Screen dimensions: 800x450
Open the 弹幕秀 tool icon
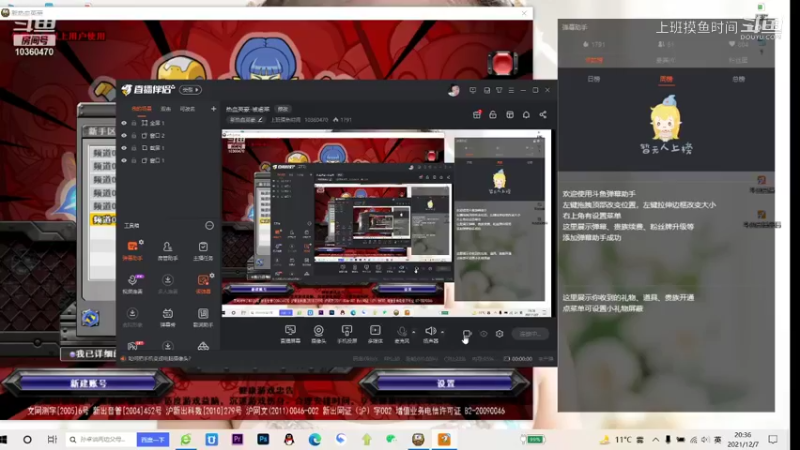pyautogui.click(x=167, y=317)
